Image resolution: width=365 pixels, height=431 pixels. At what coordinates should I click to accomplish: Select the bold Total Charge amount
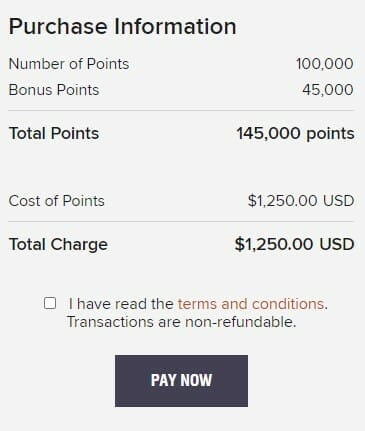point(294,244)
